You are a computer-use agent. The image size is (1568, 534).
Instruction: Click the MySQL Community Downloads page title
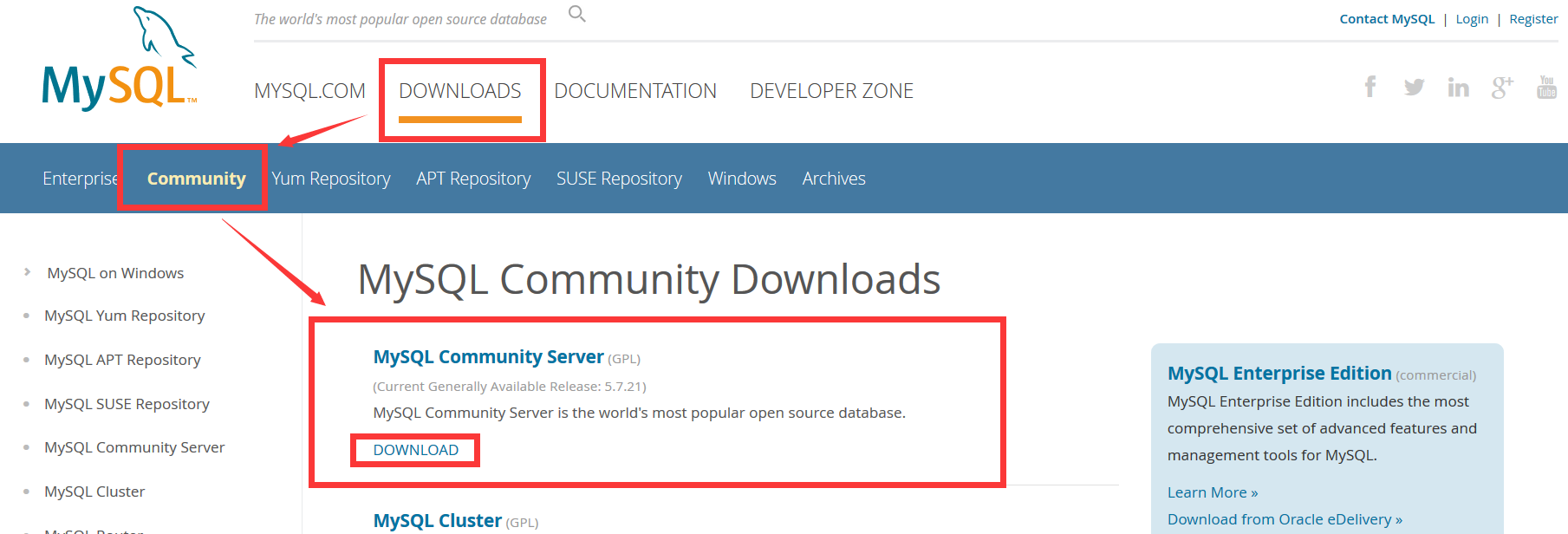click(x=649, y=280)
